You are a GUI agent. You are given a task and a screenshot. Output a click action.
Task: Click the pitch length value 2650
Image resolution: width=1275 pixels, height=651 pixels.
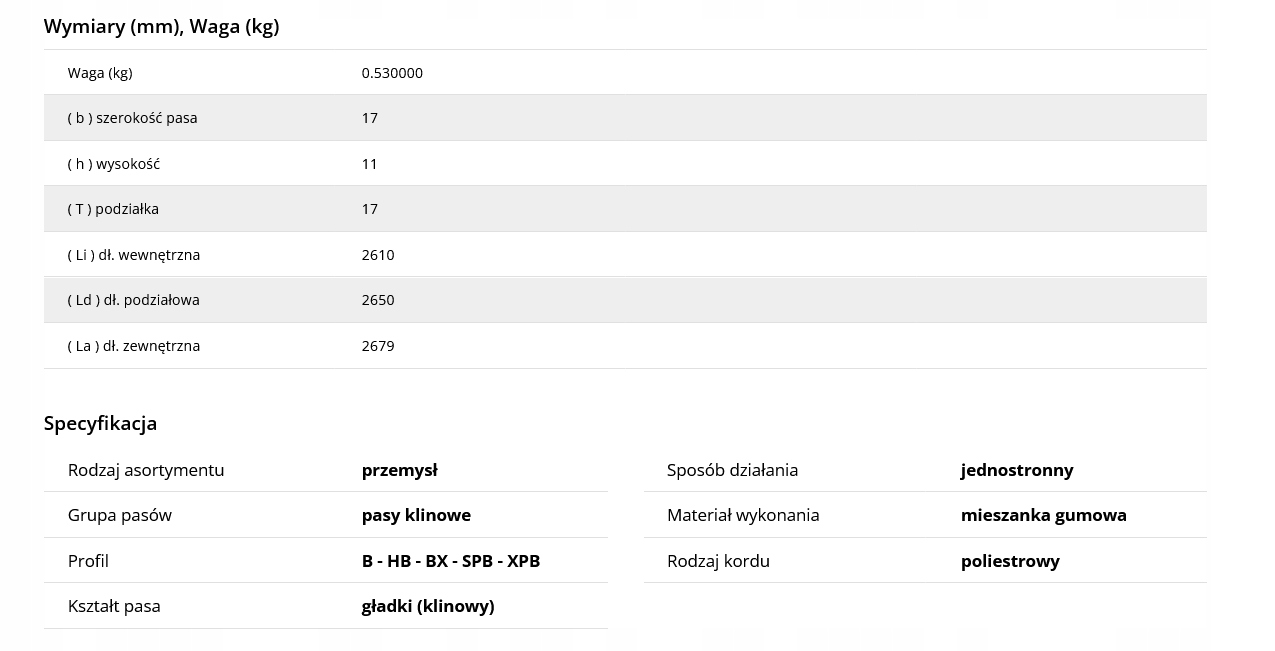378,300
